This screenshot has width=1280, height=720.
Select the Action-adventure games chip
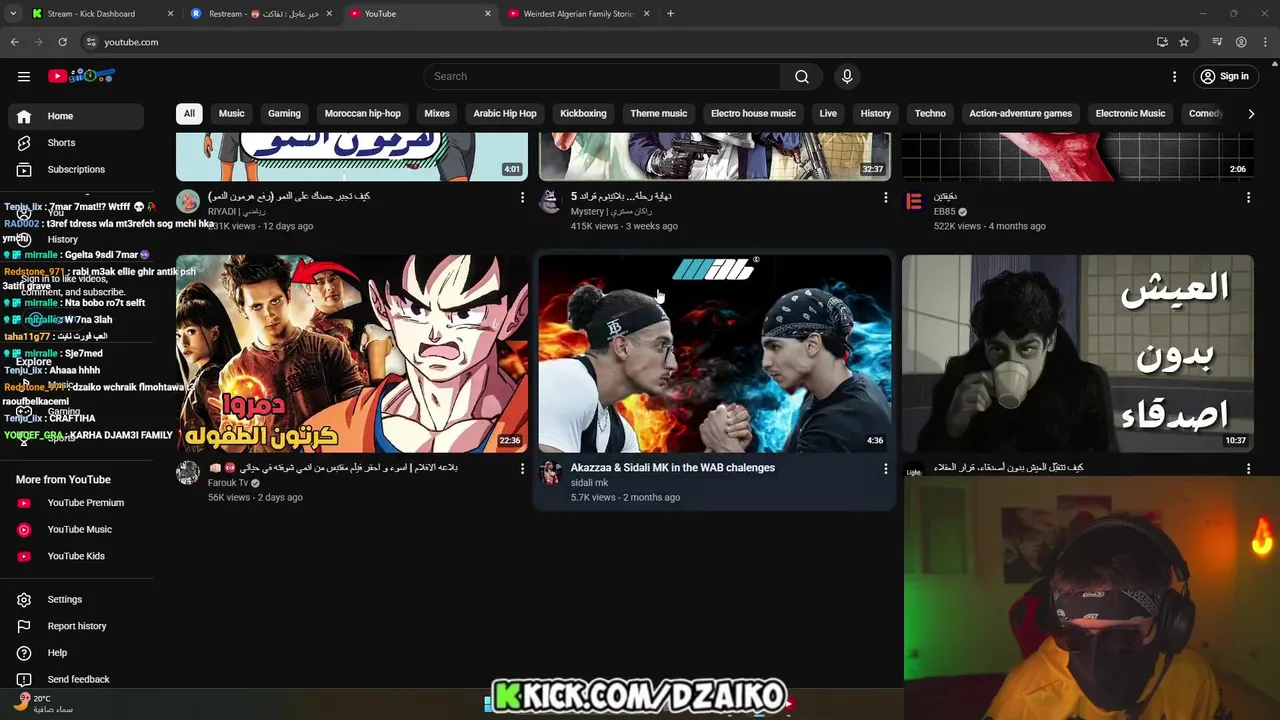coord(1020,113)
